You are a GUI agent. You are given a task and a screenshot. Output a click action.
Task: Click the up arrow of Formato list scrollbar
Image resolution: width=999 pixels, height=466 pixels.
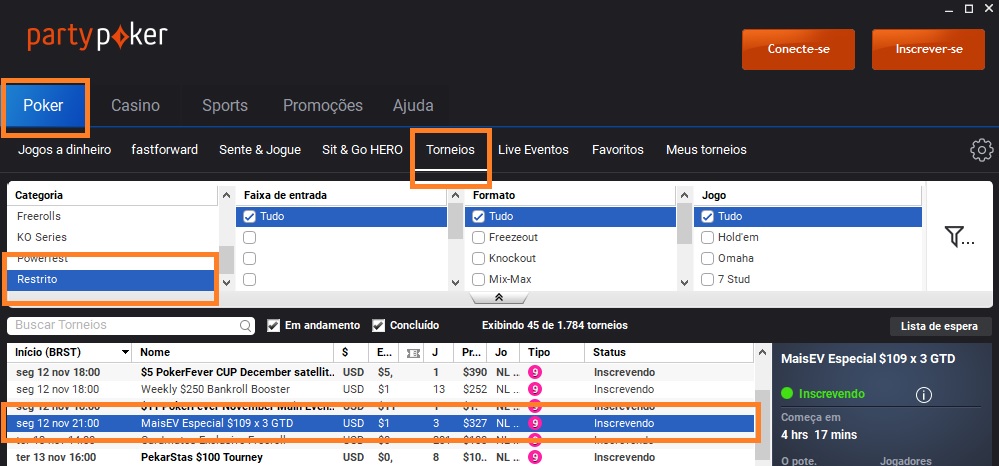point(684,196)
